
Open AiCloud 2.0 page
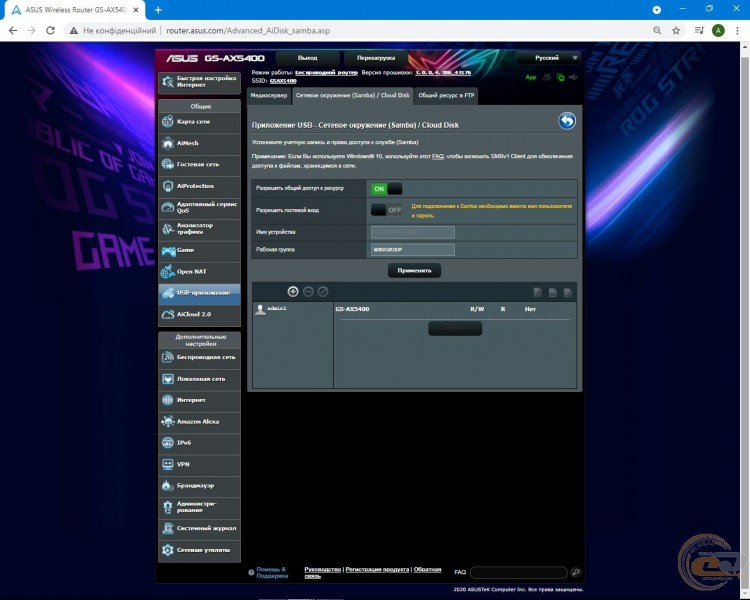coord(199,314)
